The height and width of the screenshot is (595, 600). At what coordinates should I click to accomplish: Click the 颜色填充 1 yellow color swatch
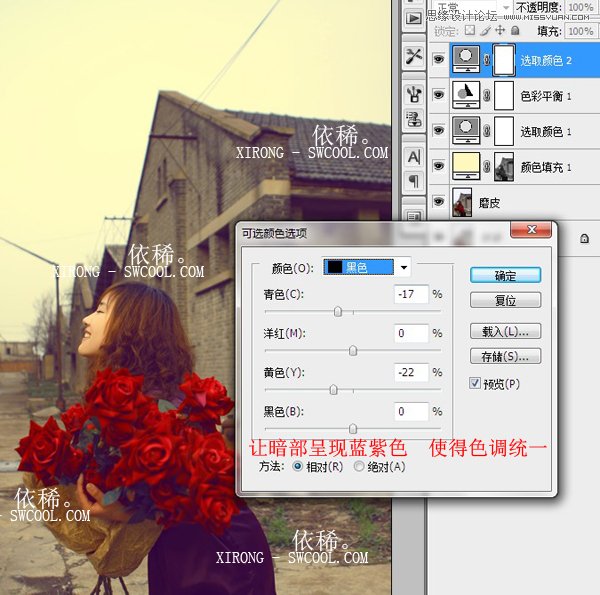[466, 166]
